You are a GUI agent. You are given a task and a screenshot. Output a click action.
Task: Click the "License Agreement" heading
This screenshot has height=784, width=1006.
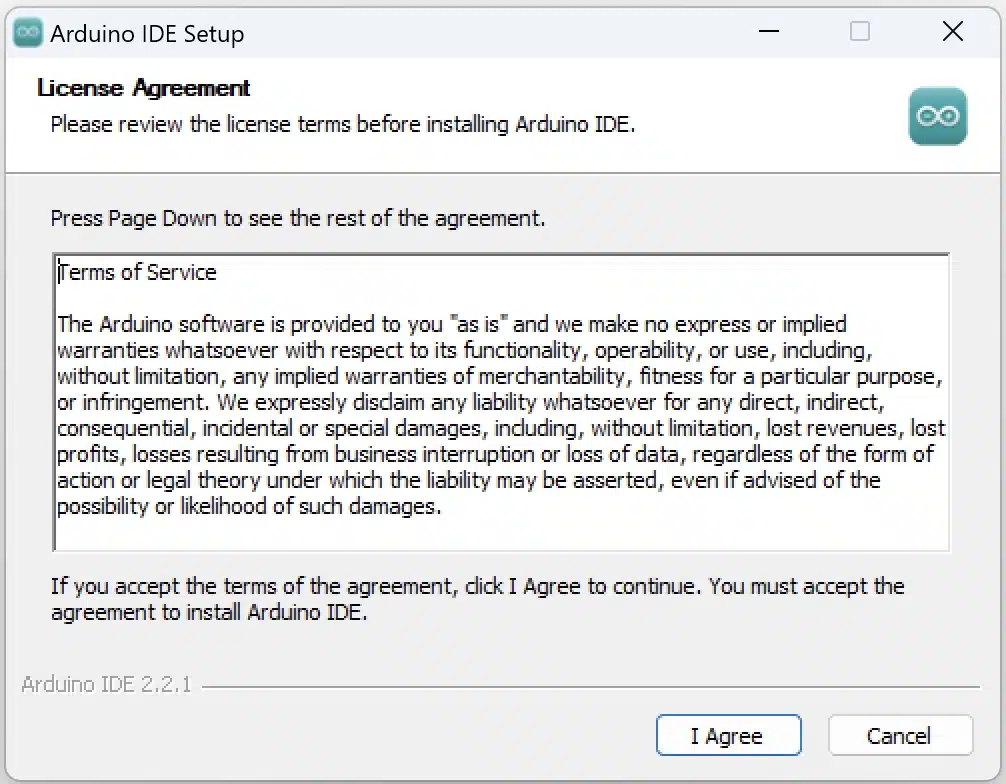pos(143,88)
